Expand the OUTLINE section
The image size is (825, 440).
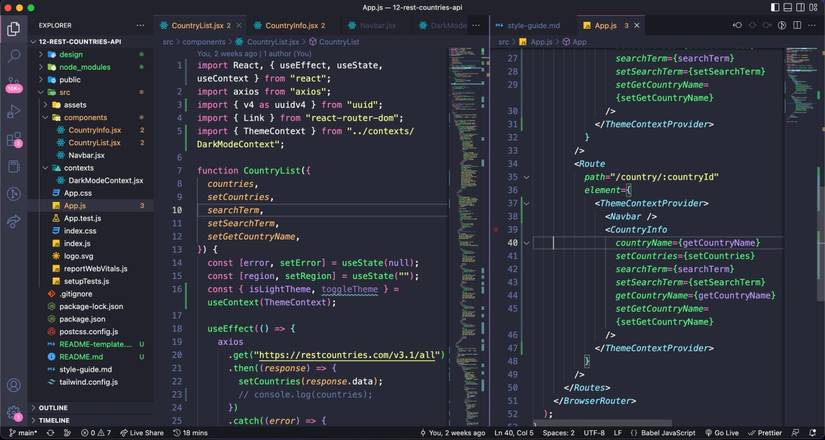(x=53, y=408)
